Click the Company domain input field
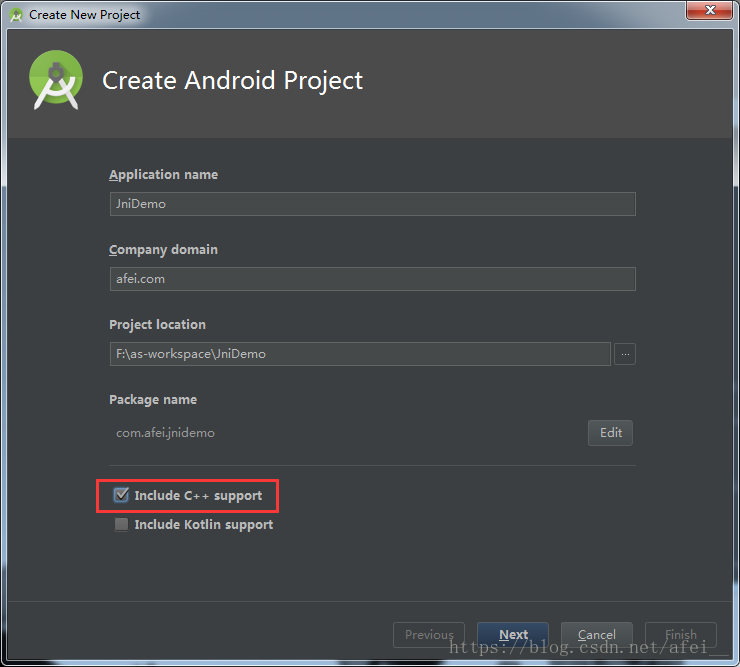740x667 pixels. coord(372,279)
